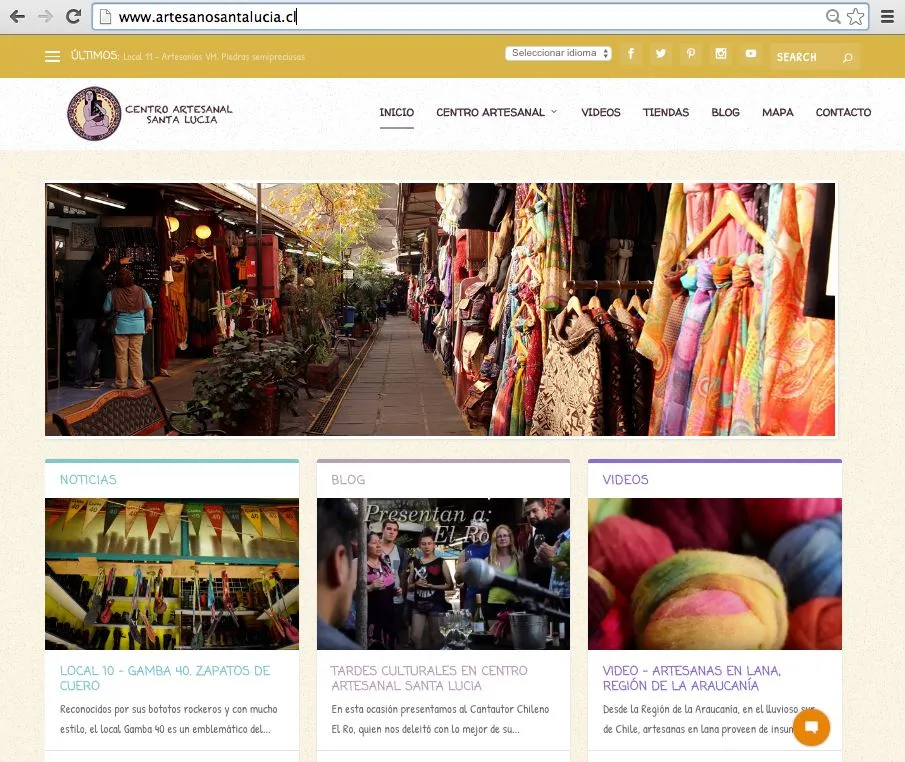Open the MAPA navigation item

pos(777,112)
